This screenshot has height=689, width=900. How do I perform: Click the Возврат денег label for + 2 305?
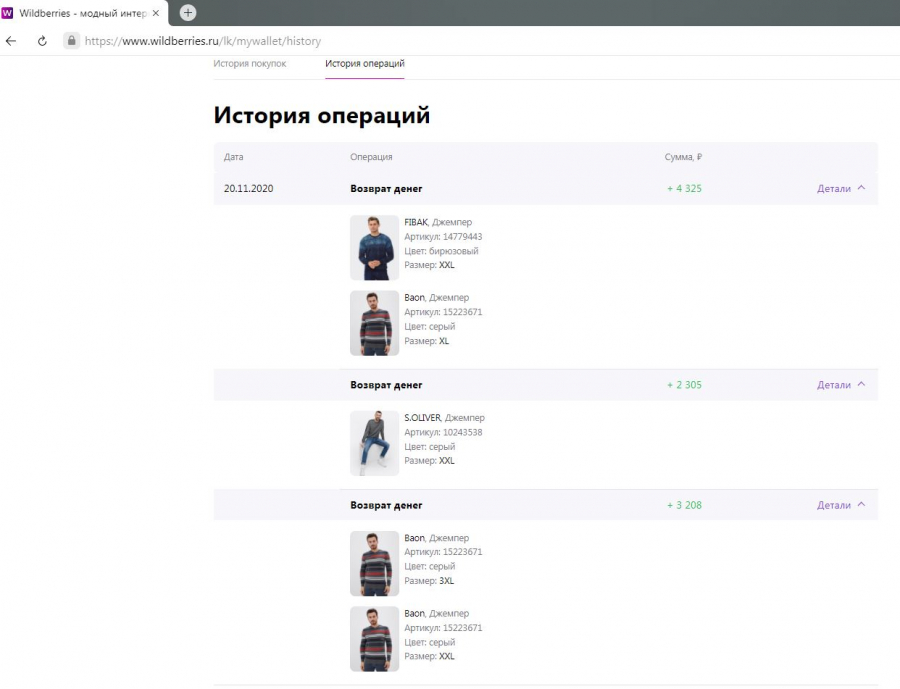(x=386, y=385)
